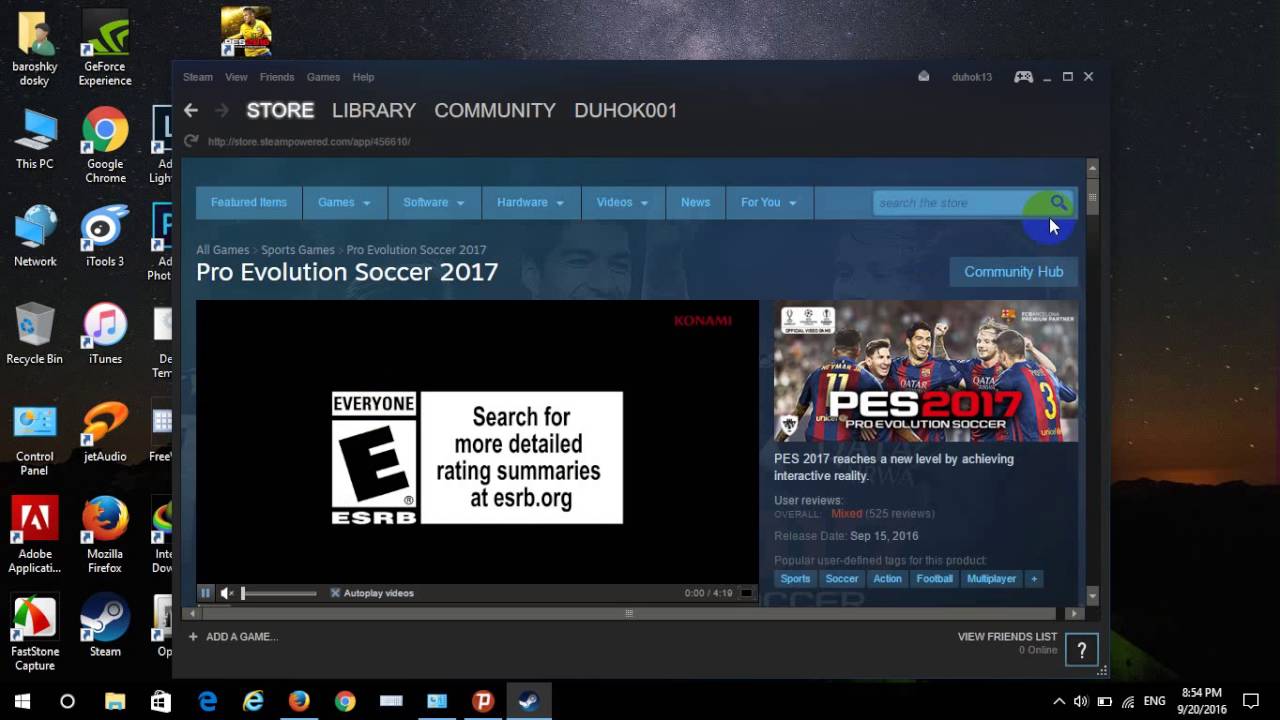Open iTools 3 desktop icon

105,236
